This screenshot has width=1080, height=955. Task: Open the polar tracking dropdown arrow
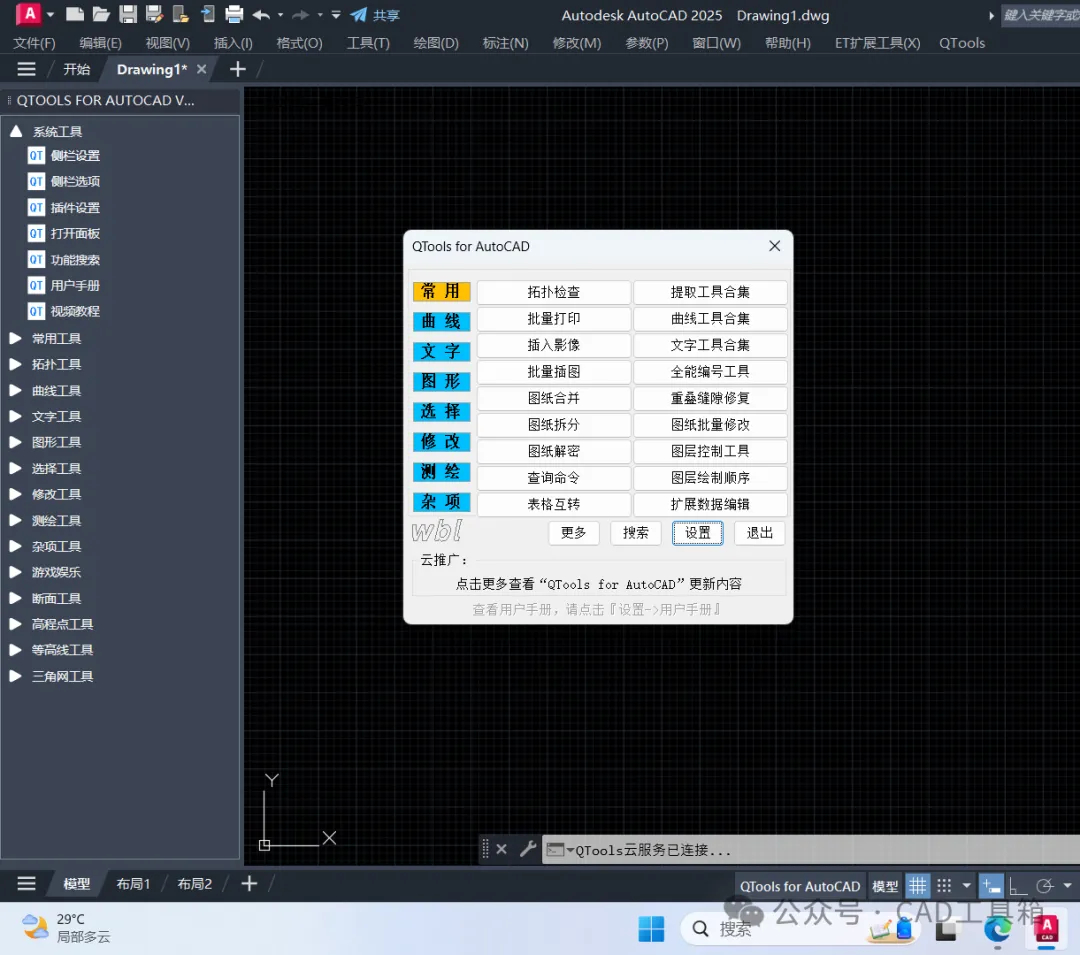pyautogui.click(x=1067, y=885)
